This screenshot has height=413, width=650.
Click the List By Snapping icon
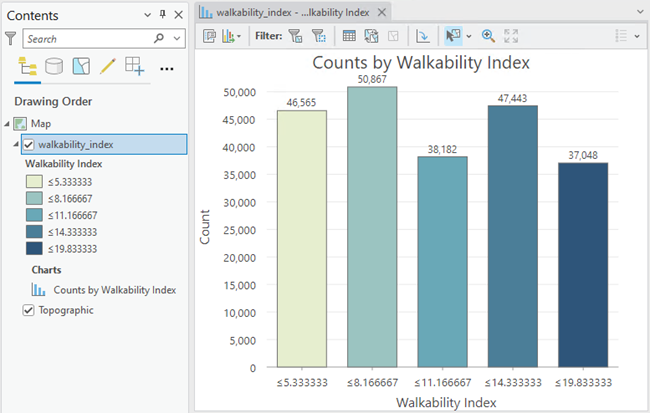[x=135, y=68]
